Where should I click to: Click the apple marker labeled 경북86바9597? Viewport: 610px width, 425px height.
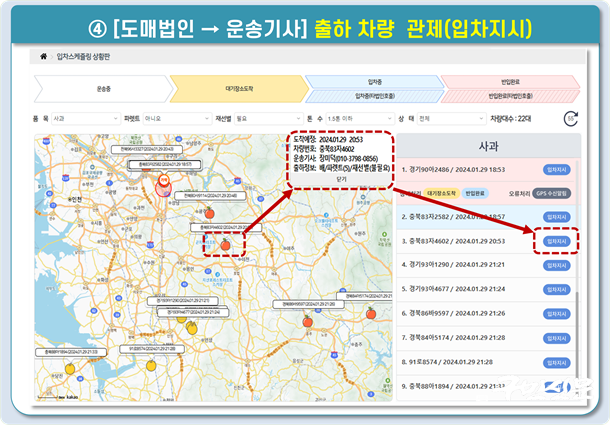[x=307, y=321]
